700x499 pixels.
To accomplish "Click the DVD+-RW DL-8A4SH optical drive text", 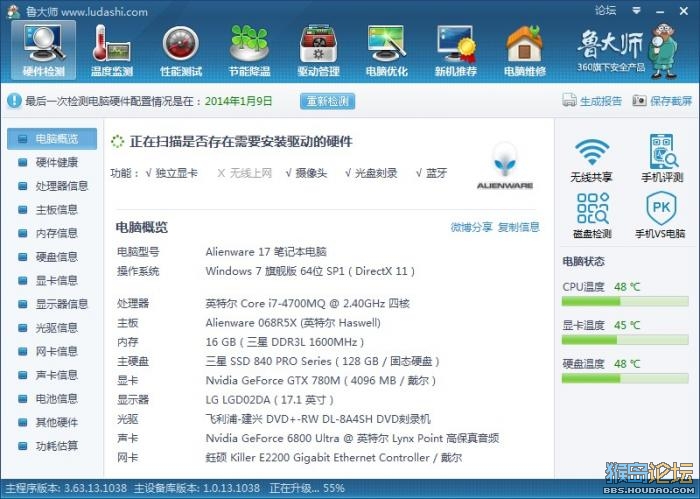I will click(318, 419).
